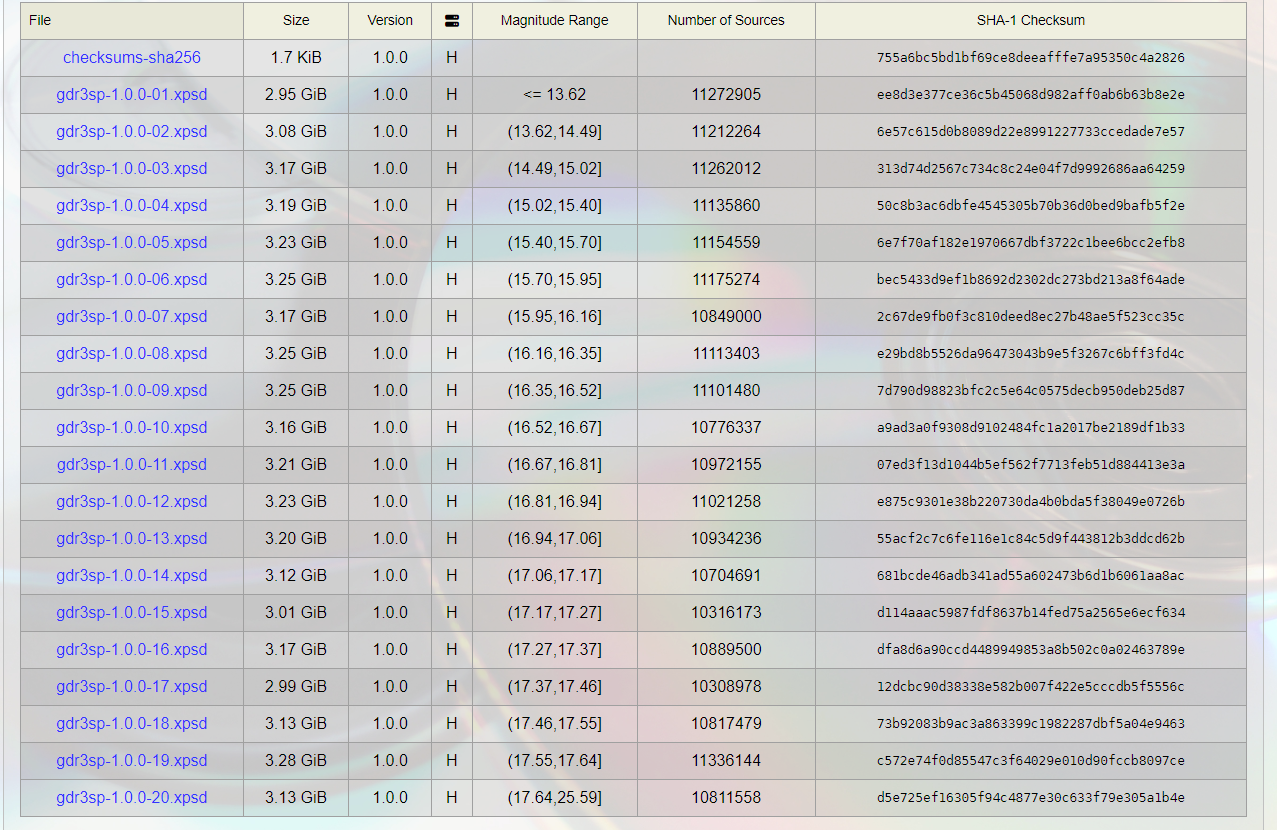The height and width of the screenshot is (830, 1277).
Task: Select the checksum starting with ee8d3e37
Action: (x=1031, y=95)
